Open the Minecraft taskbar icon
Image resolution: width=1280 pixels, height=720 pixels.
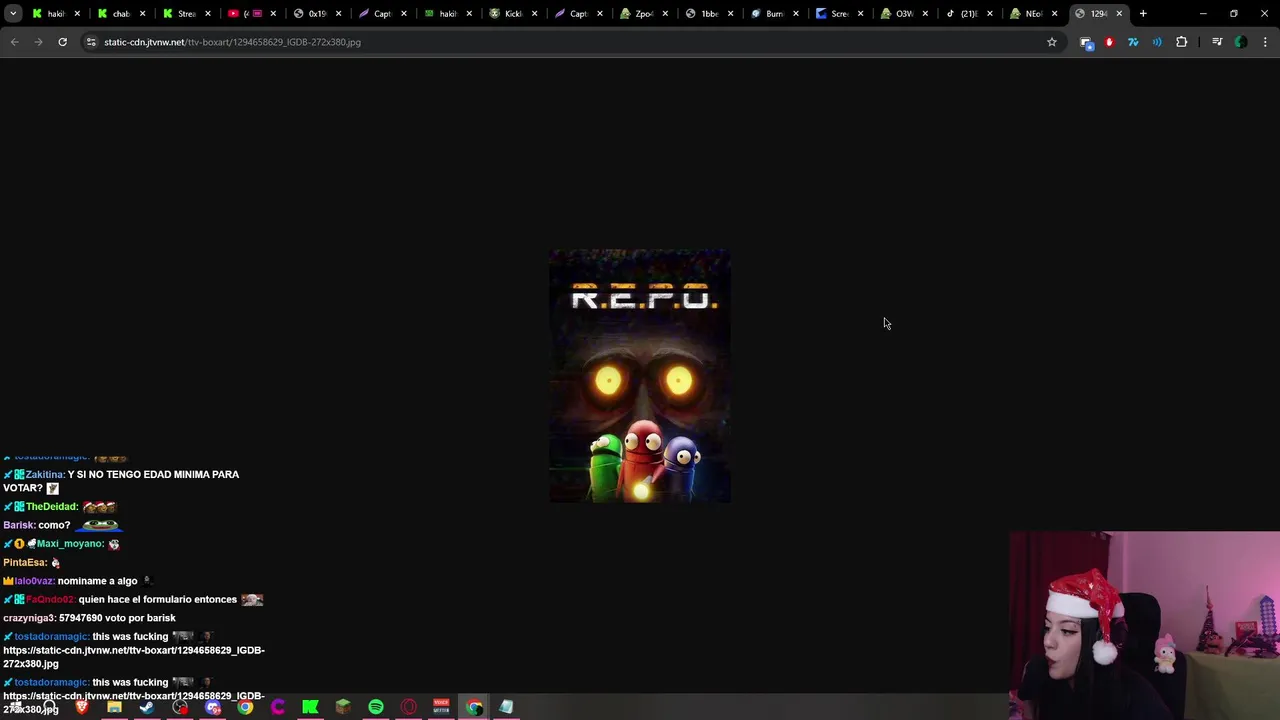point(343,707)
